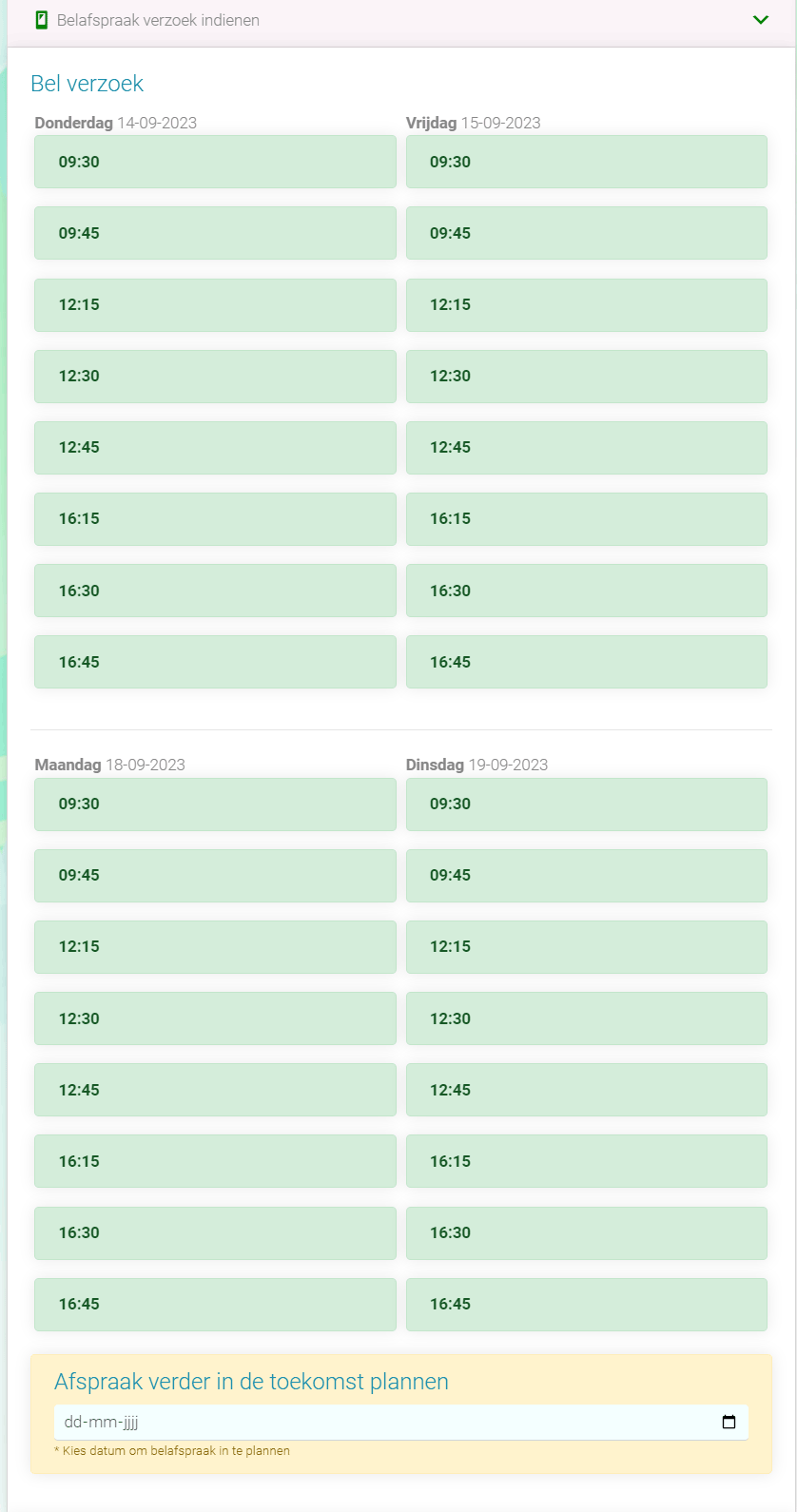
Task: Click the Belafspraak verzoek indienen header text
Action: pos(158,20)
